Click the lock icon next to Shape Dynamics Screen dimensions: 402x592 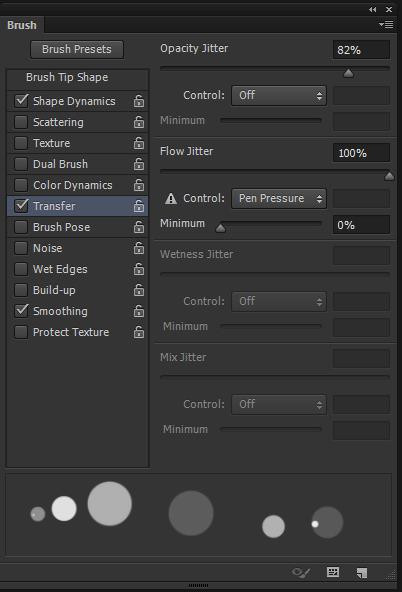point(139,101)
